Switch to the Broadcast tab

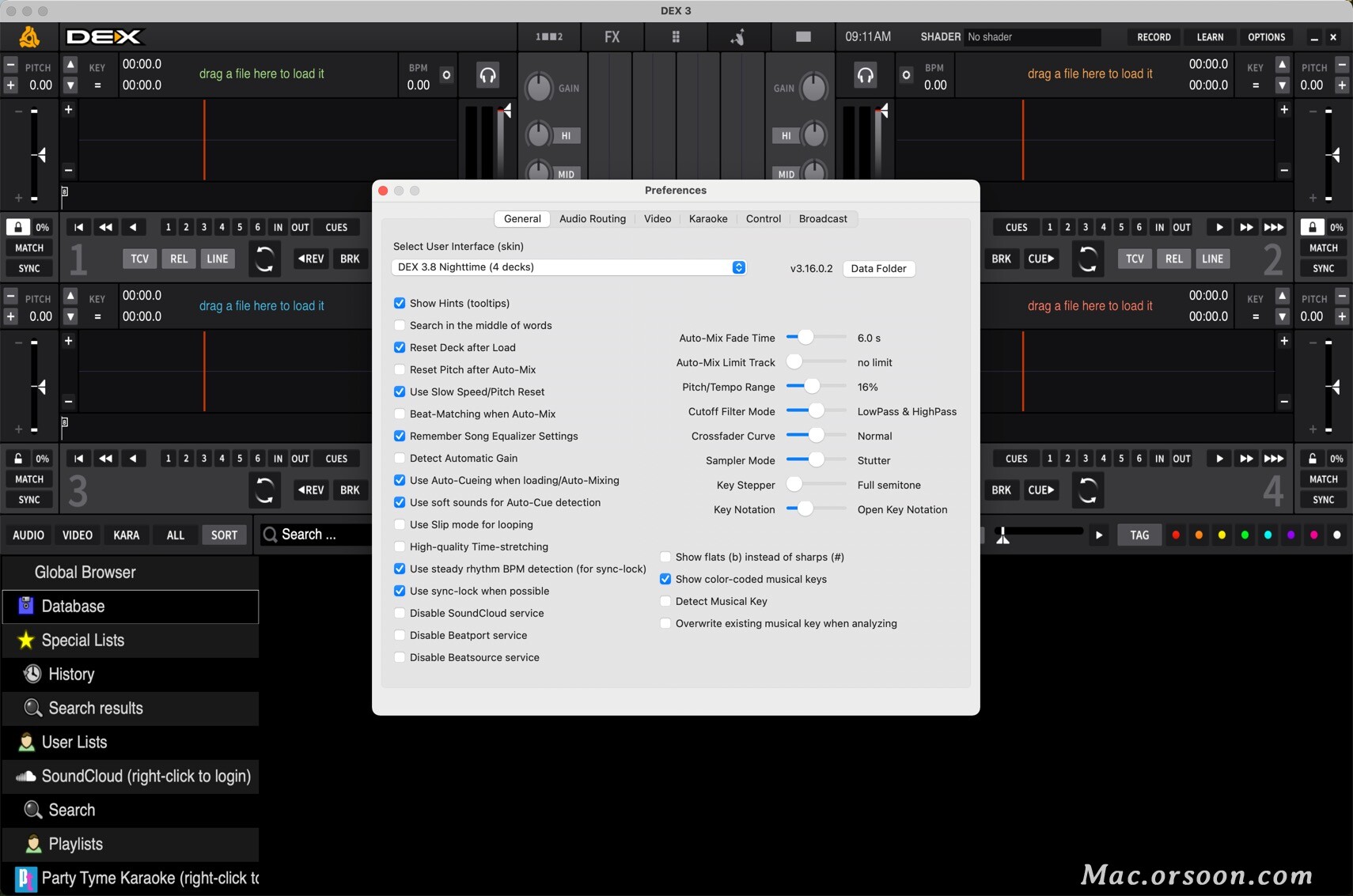tap(823, 219)
